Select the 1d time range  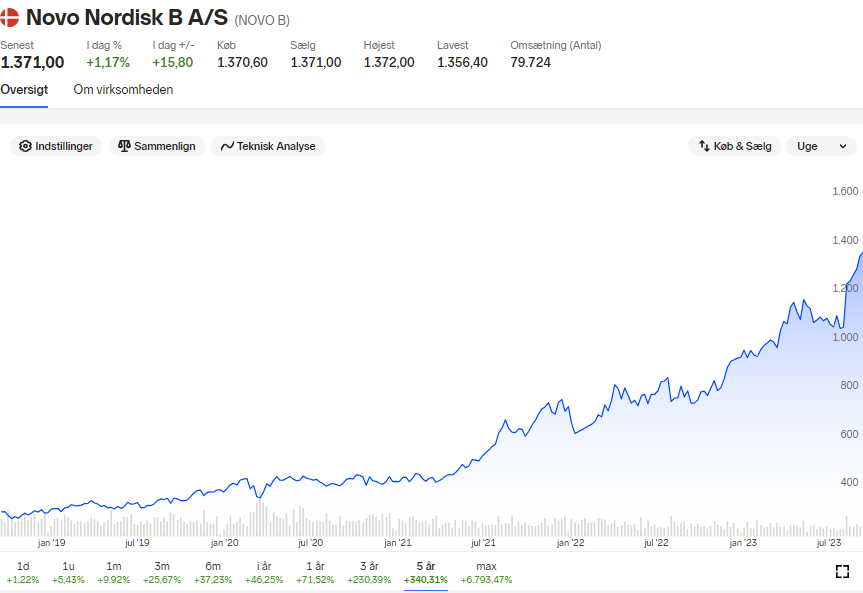click(x=23, y=573)
